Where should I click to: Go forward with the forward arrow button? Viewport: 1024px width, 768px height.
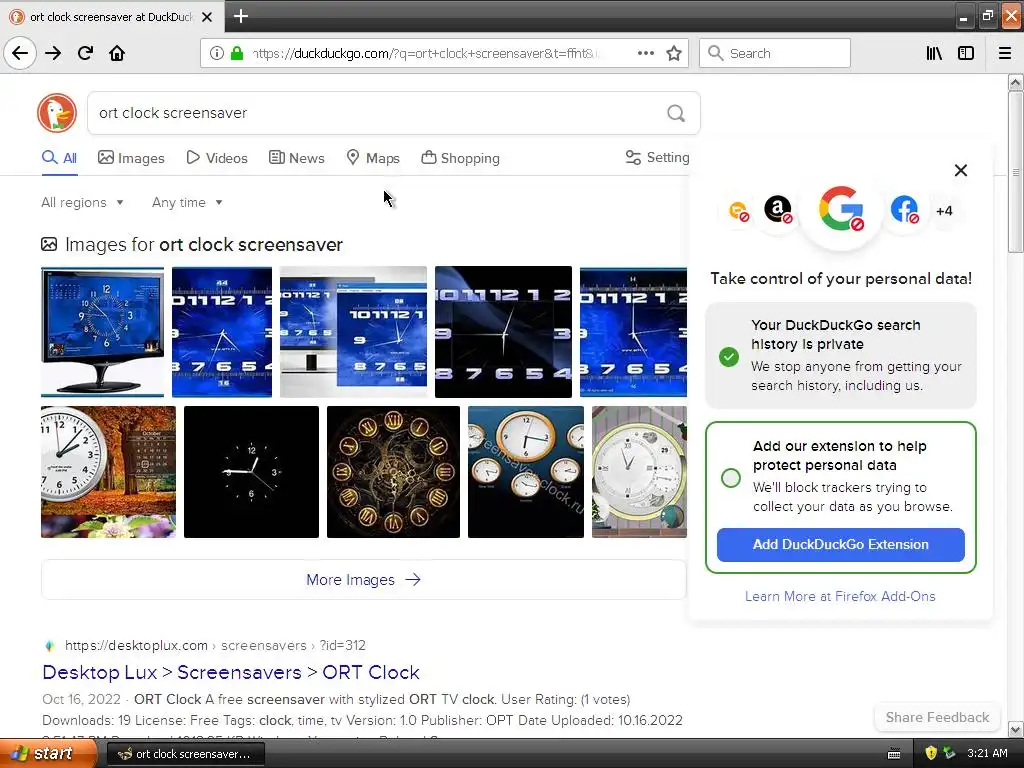click(x=53, y=53)
